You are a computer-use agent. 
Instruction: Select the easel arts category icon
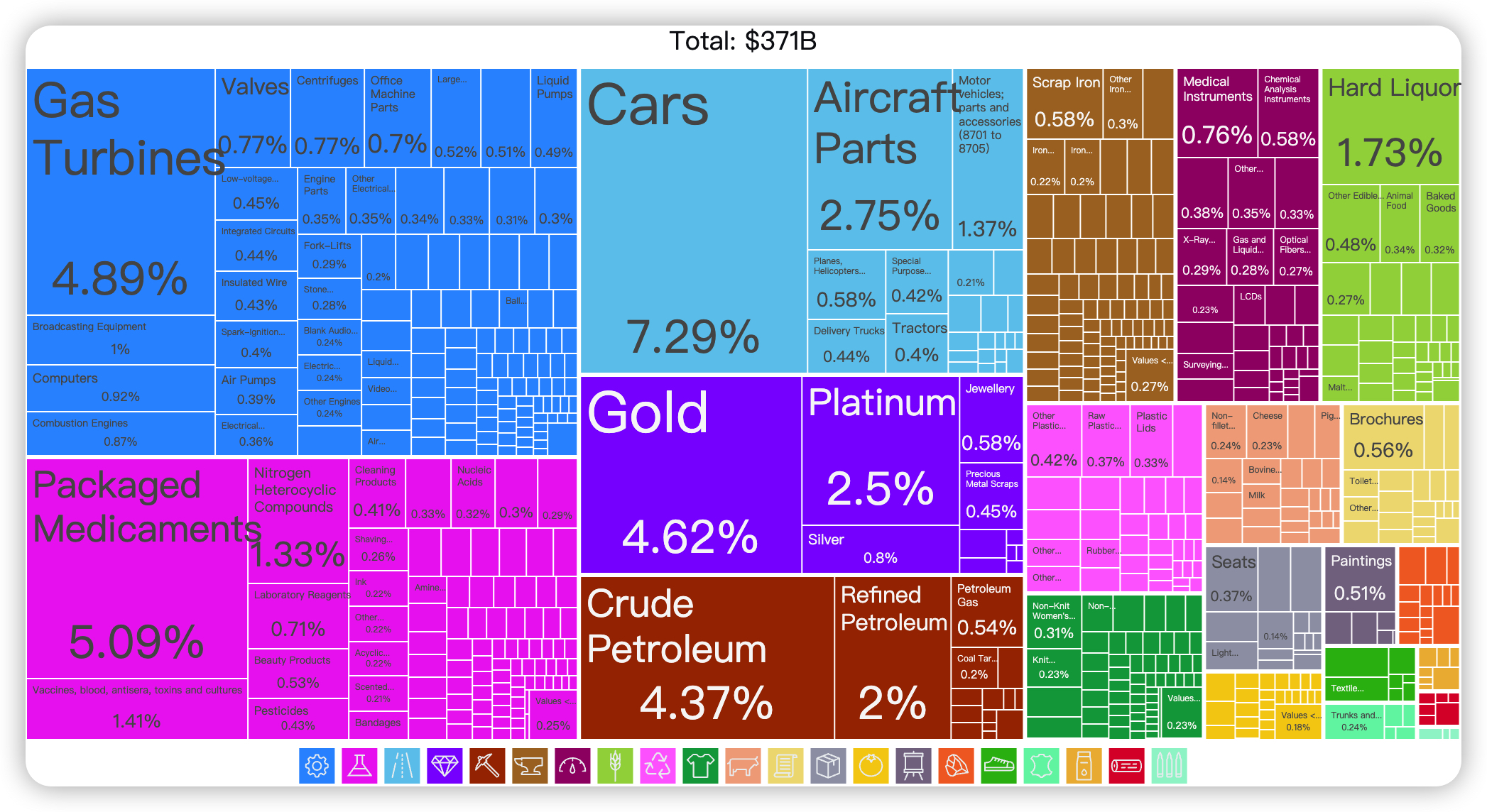[913, 766]
